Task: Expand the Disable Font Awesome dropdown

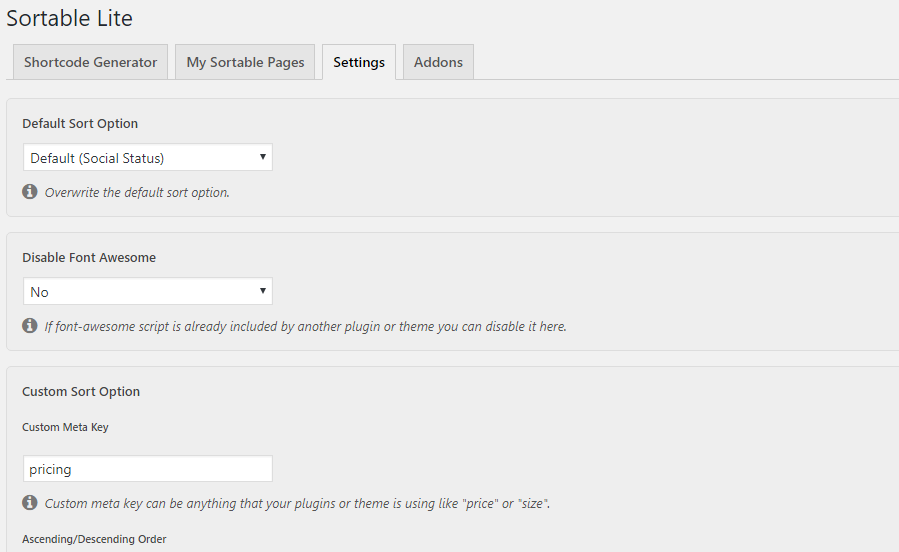Action: pos(148,291)
